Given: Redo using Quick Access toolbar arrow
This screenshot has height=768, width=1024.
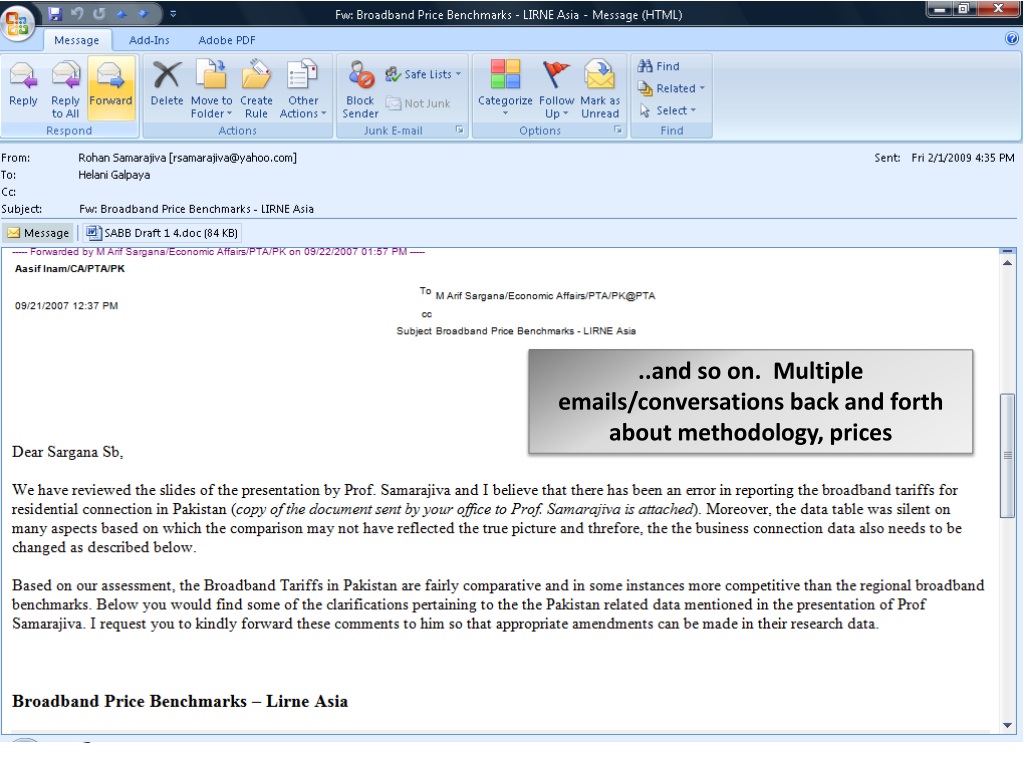Looking at the screenshot, I should (x=99, y=13).
